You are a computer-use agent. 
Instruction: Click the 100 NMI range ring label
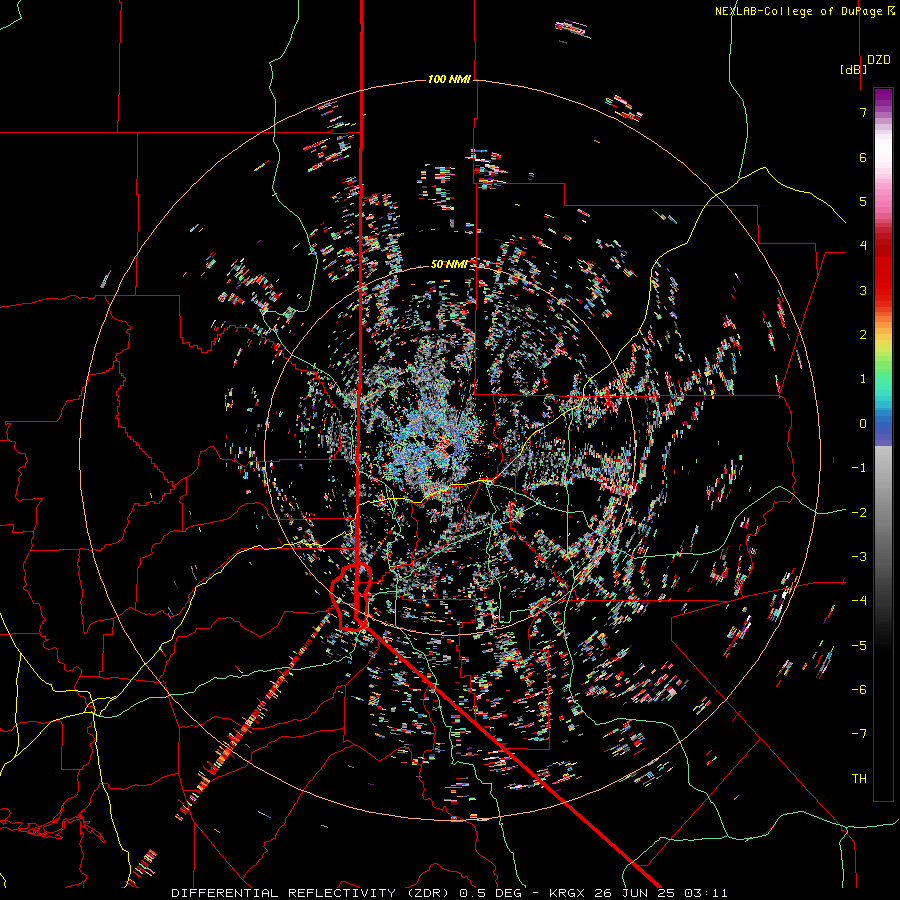[449, 79]
